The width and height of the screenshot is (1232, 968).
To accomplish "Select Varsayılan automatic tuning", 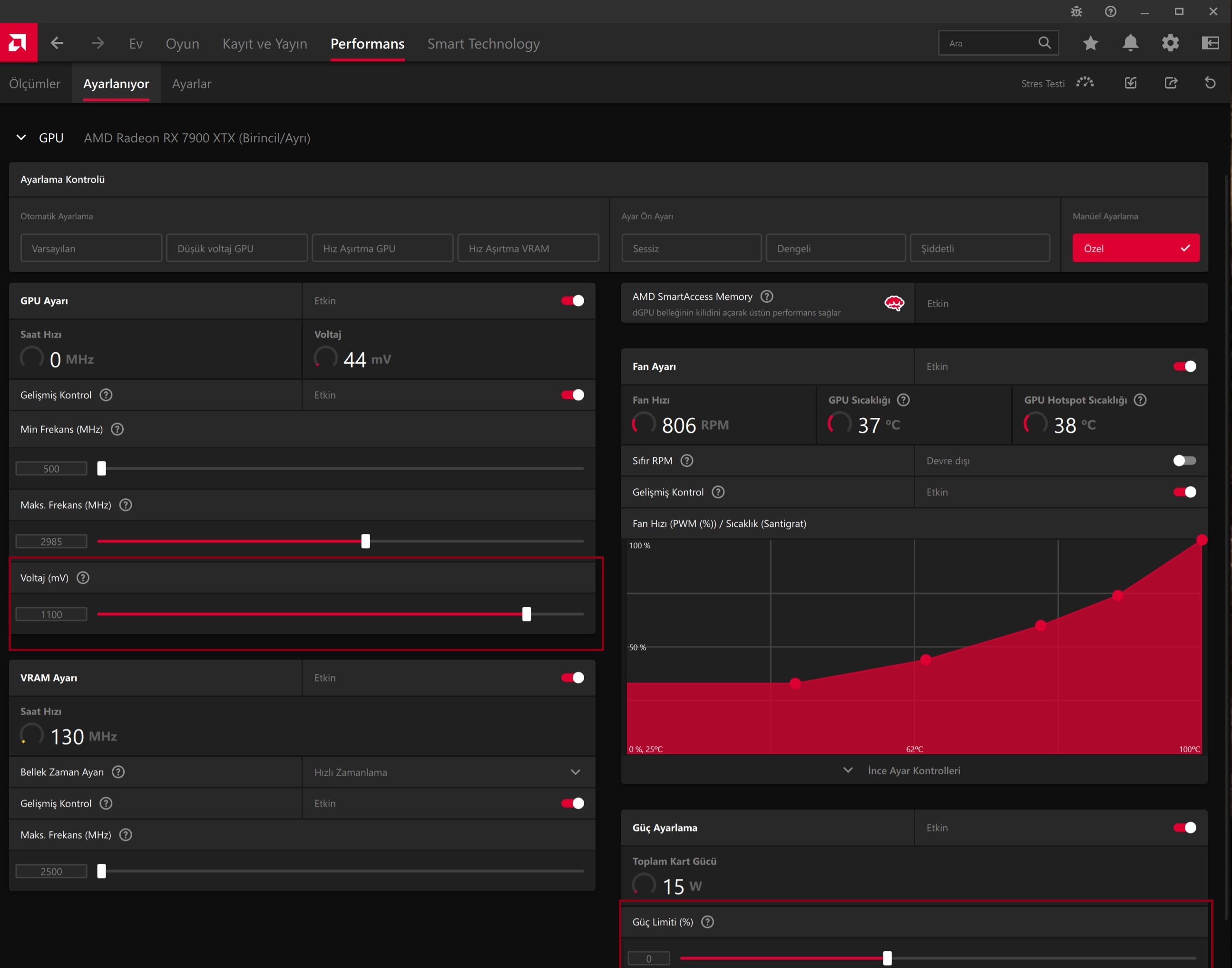I will coord(91,248).
